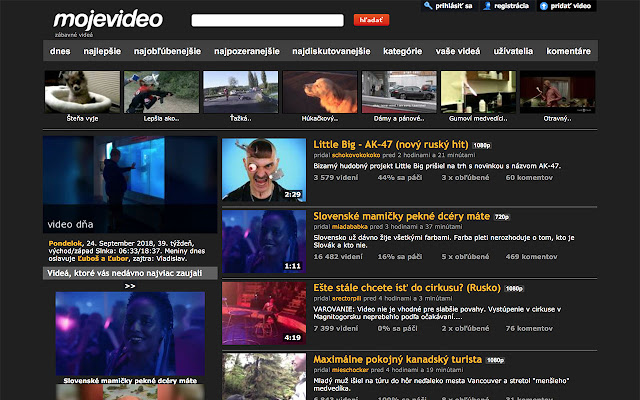The width and height of the screenshot is (640, 400).
Task: Click the 1080p badge on the circus video
Action: pos(514,288)
